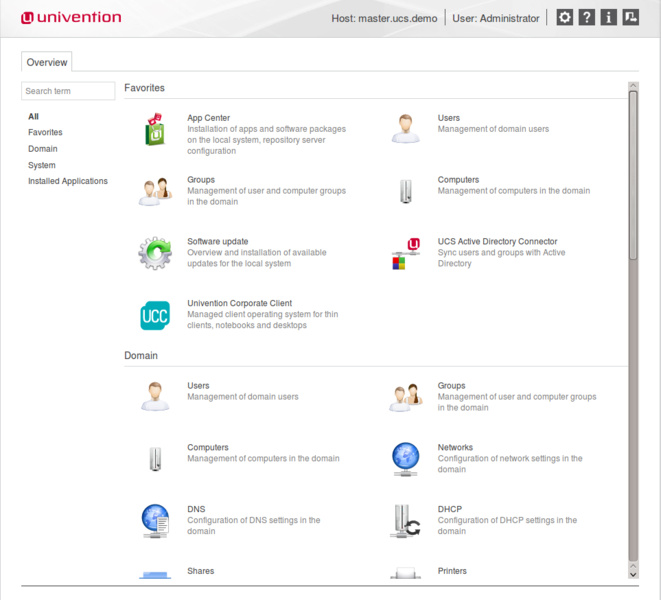Select the Favorites category filter
Image resolution: width=661 pixels, height=600 pixels.
tap(45, 132)
